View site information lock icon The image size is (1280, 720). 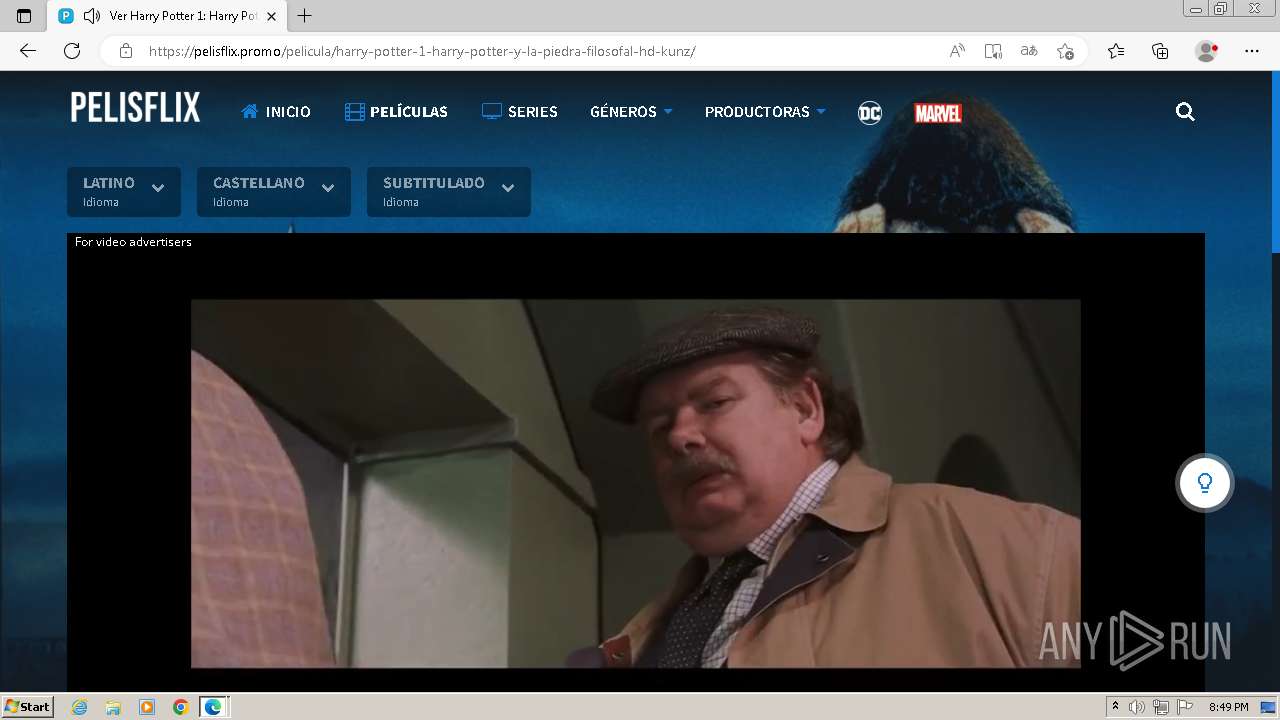click(x=125, y=51)
